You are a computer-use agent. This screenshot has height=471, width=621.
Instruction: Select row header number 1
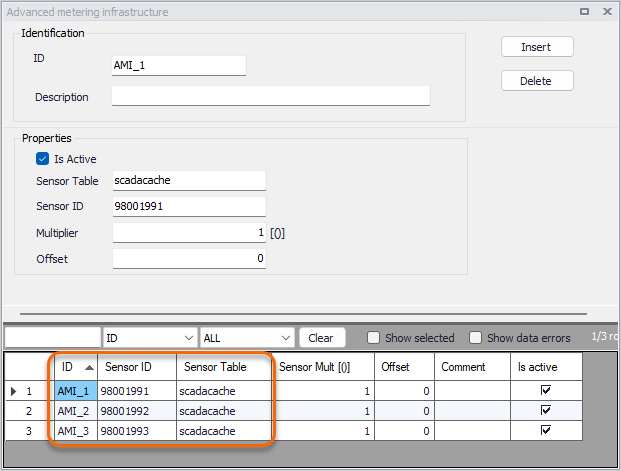click(x=29, y=391)
